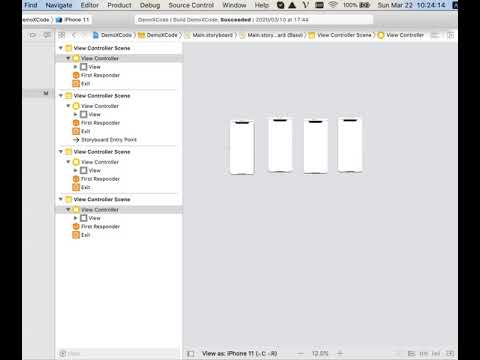
Task: Collapse the fourth View Controller Scene
Action: (61, 199)
